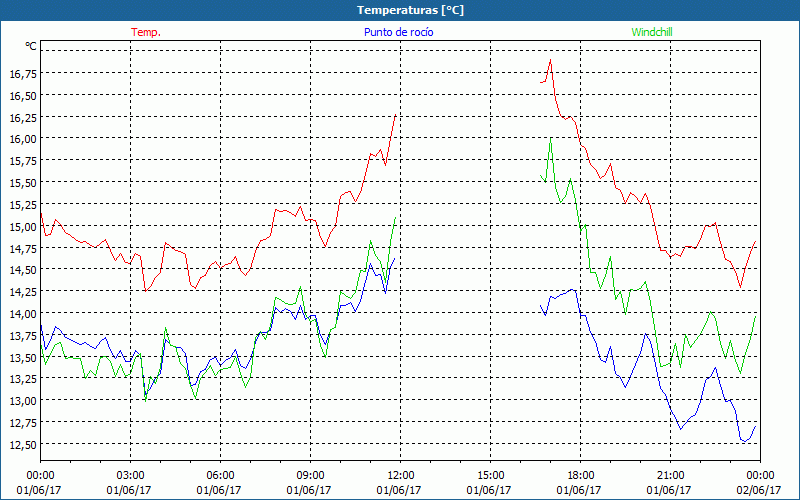The width and height of the screenshot is (800, 500).
Task: Click the blue dew point minimum before midnight
Action: [x=745, y=441]
